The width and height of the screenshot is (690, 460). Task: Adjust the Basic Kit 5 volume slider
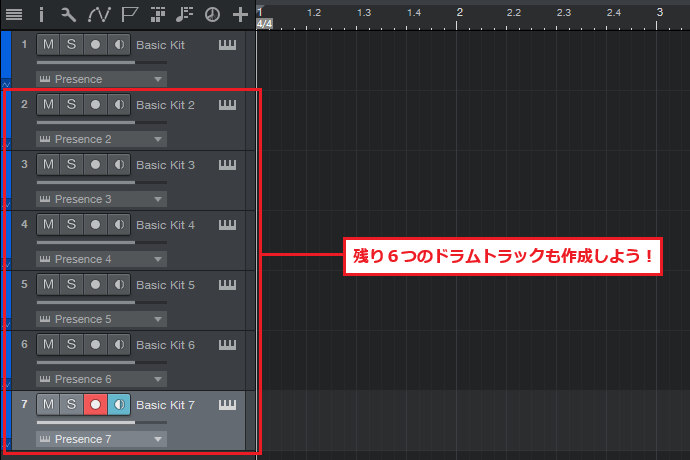(85, 302)
